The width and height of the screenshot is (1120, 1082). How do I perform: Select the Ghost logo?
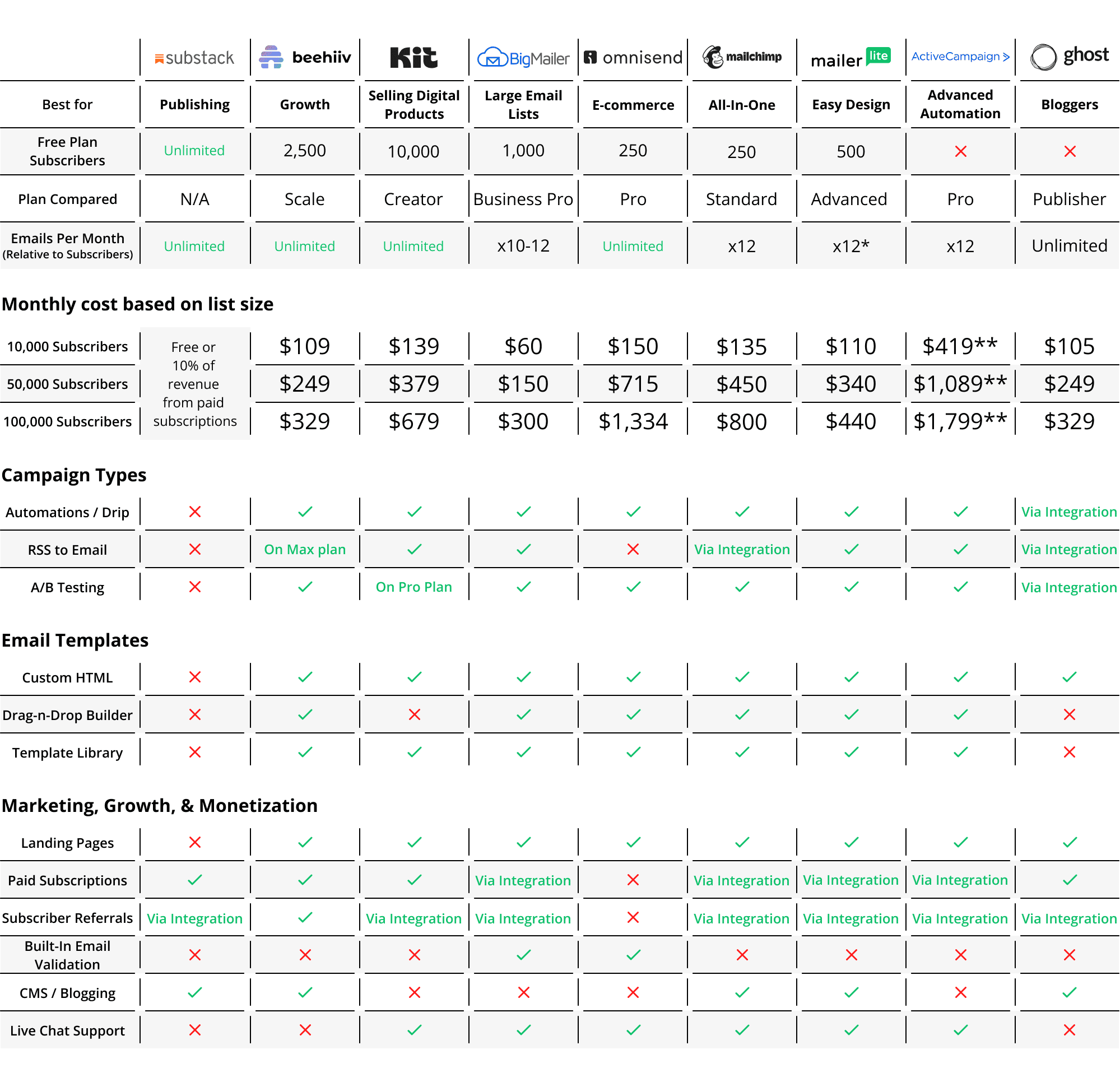pos(1068,55)
